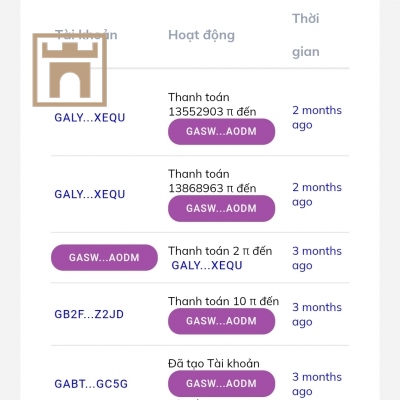
Task: Select the Thanh toán 13552903 π activity text
Action: (212, 104)
